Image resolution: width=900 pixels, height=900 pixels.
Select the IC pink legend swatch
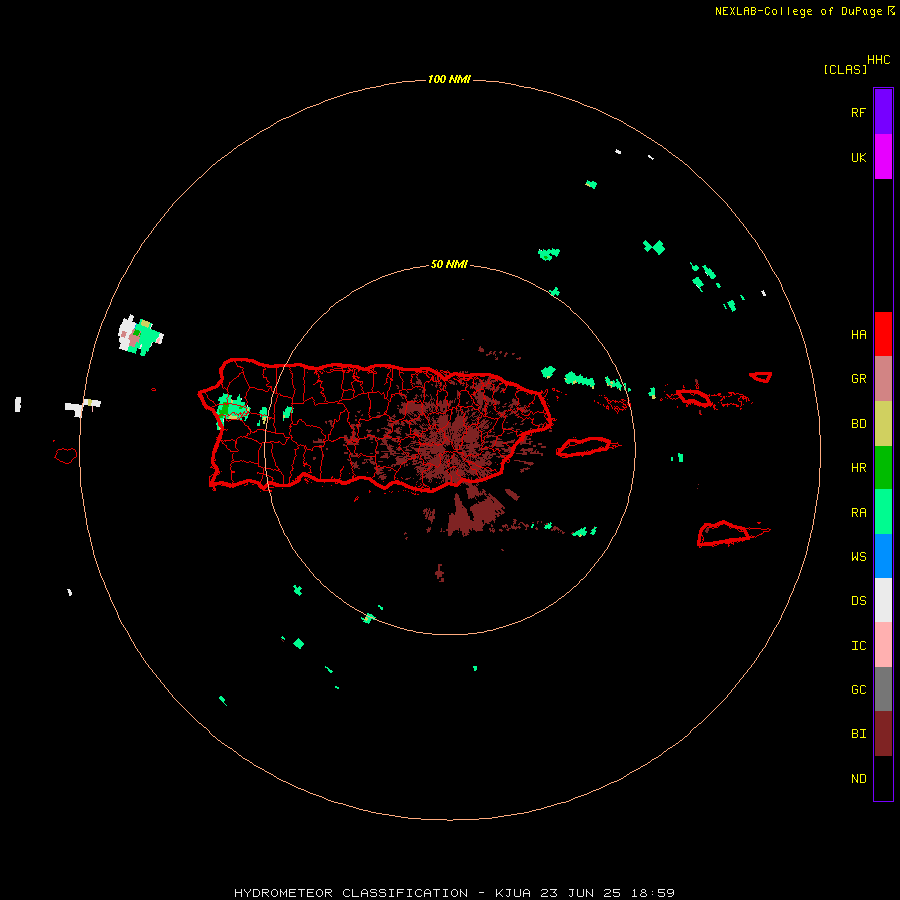(883, 645)
